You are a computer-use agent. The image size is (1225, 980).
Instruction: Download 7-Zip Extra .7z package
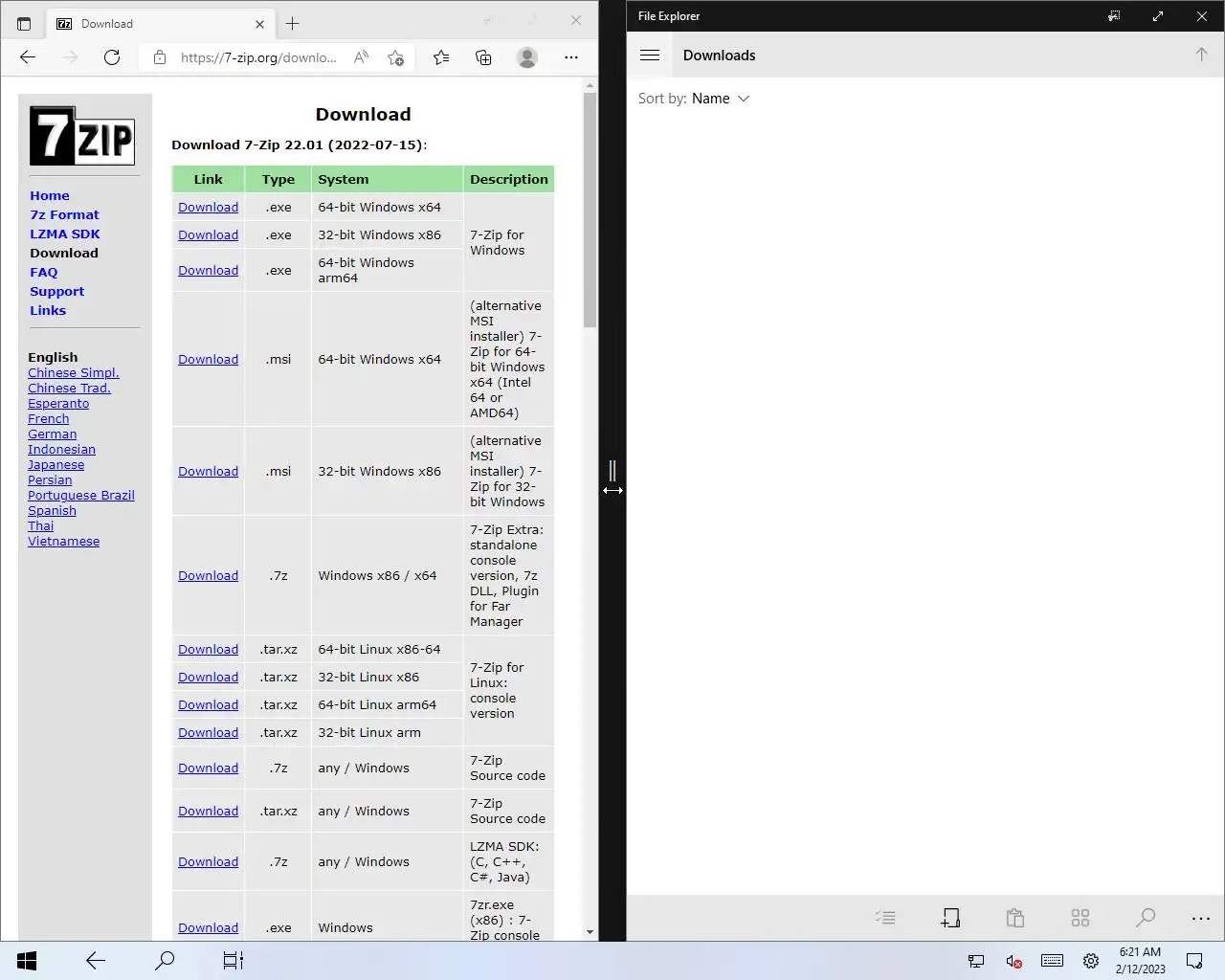point(208,575)
